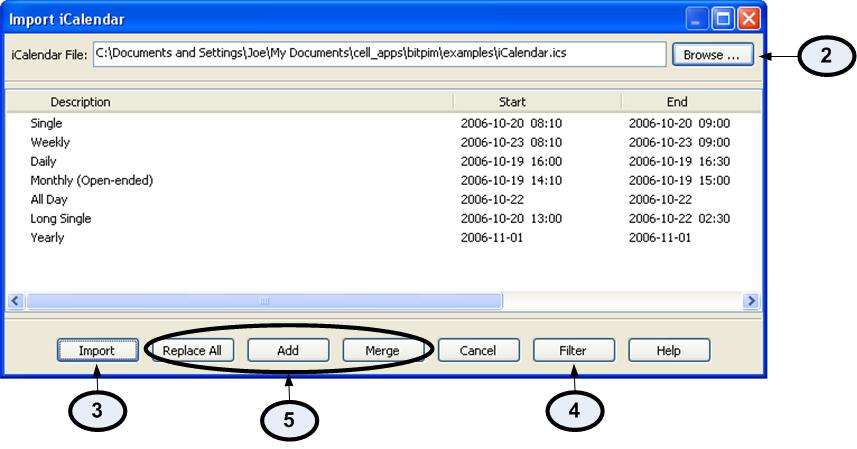This screenshot has width=857, height=449.
Task: Sort events by Start column header
Action: (537, 102)
